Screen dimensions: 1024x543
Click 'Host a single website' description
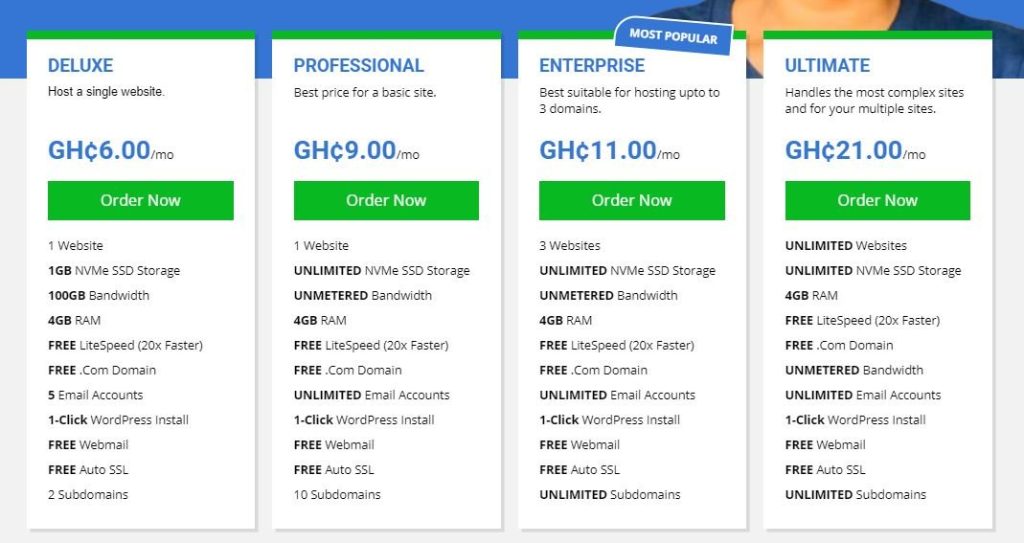pyautogui.click(x=106, y=91)
